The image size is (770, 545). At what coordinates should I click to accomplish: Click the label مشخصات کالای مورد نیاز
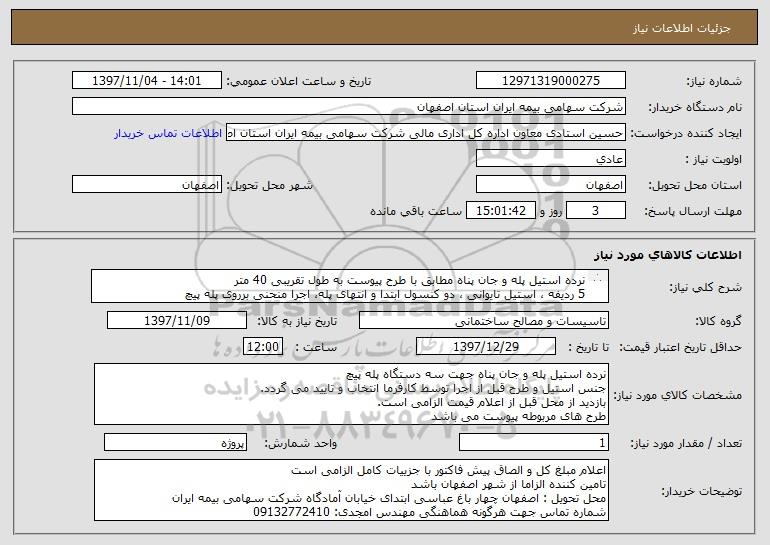[x=680, y=395]
